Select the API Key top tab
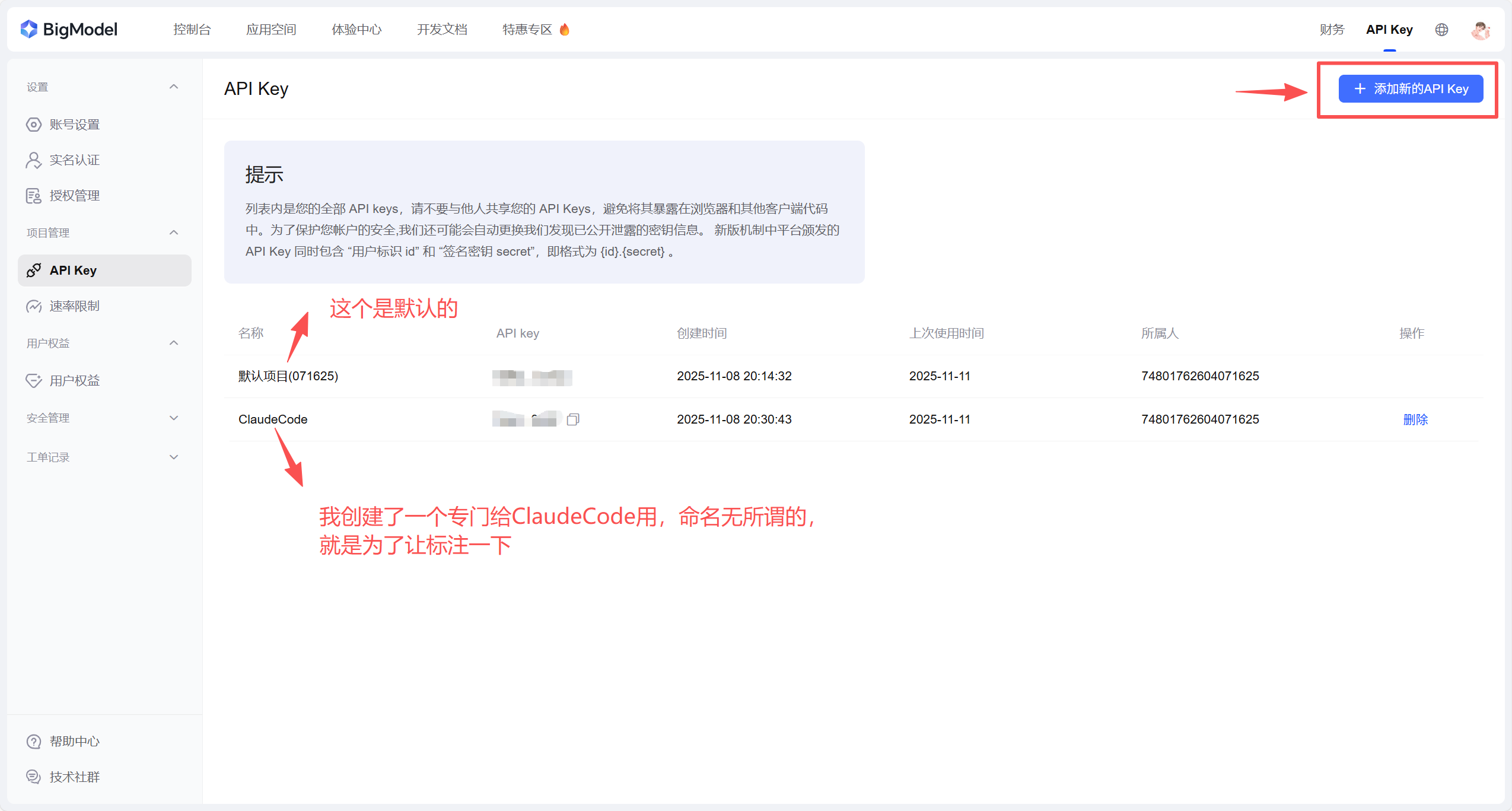The height and width of the screenshot is (811, 1512). coord(1389,30)
